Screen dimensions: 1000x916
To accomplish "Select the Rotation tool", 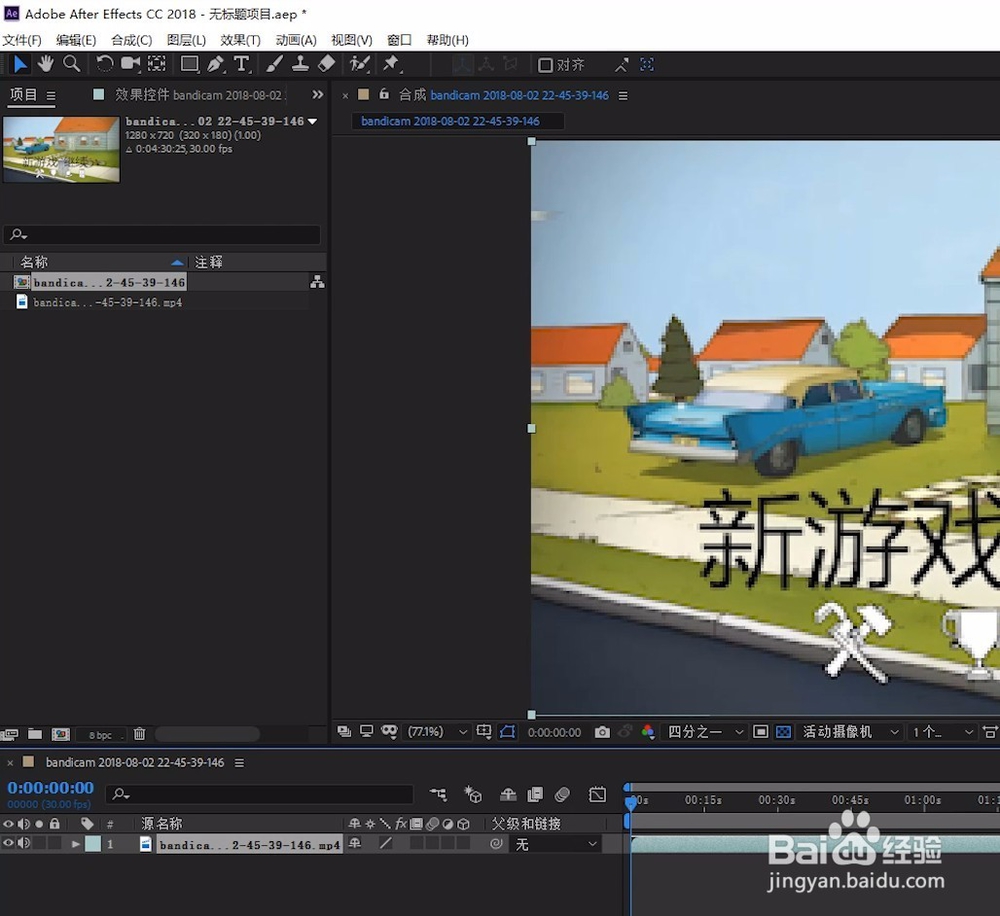I will [x=105, y=64].
